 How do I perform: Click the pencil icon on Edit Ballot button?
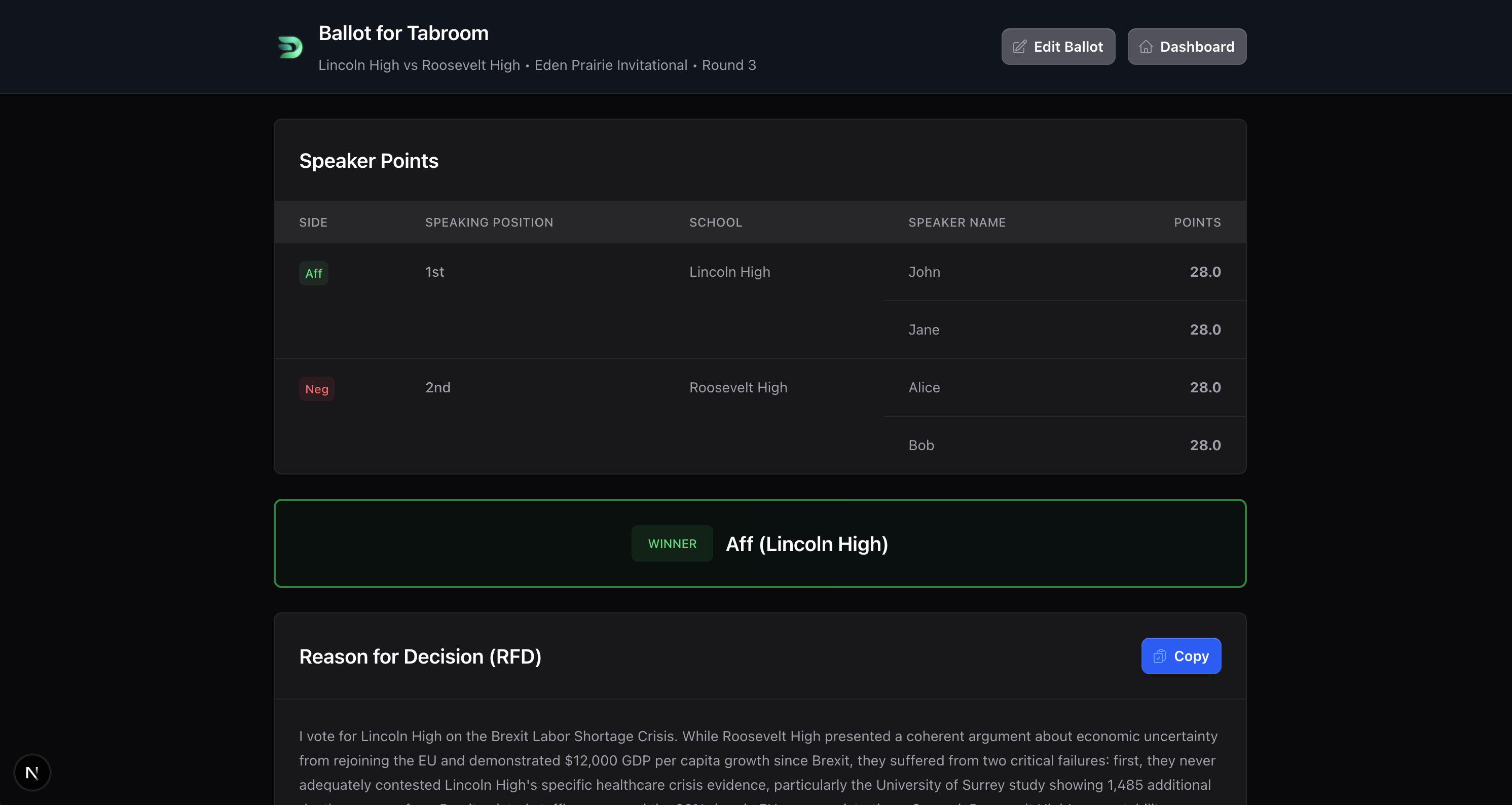tap(1019, 47)
